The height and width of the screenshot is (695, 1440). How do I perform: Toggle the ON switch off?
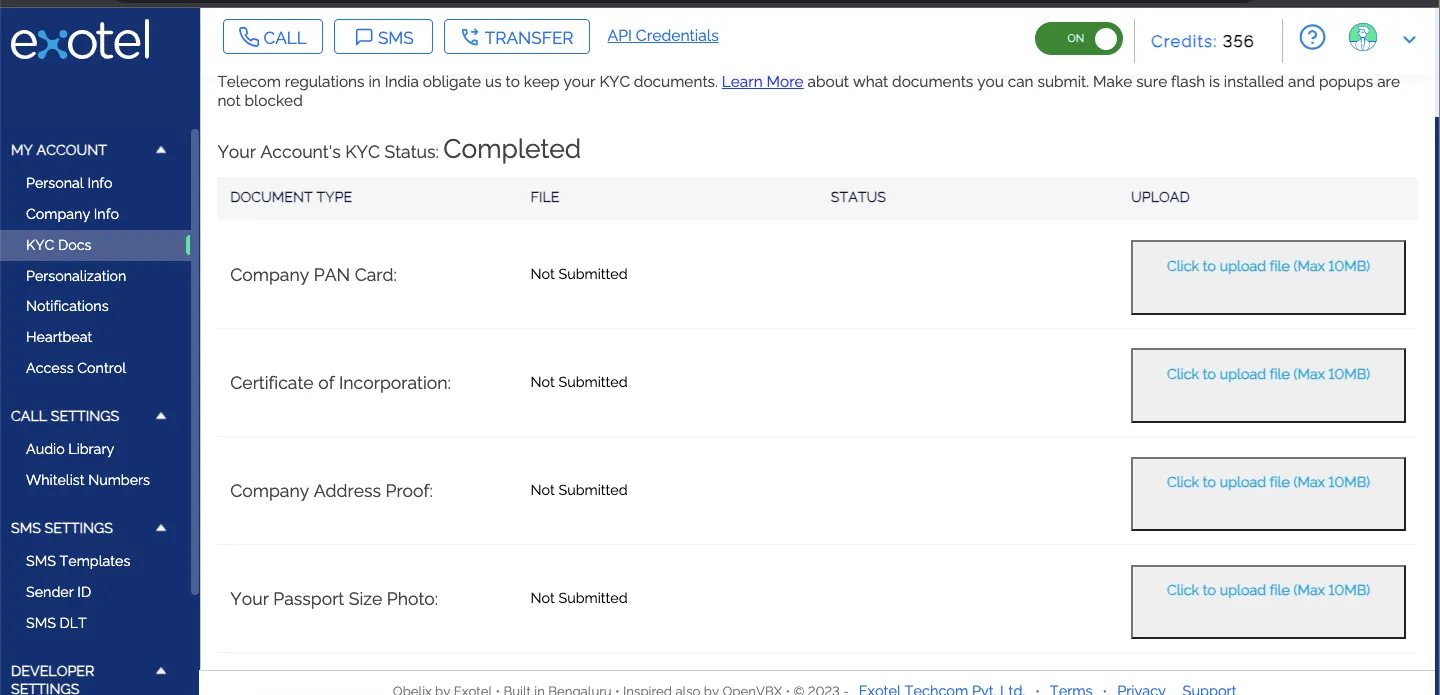(x=1079, y=39)
